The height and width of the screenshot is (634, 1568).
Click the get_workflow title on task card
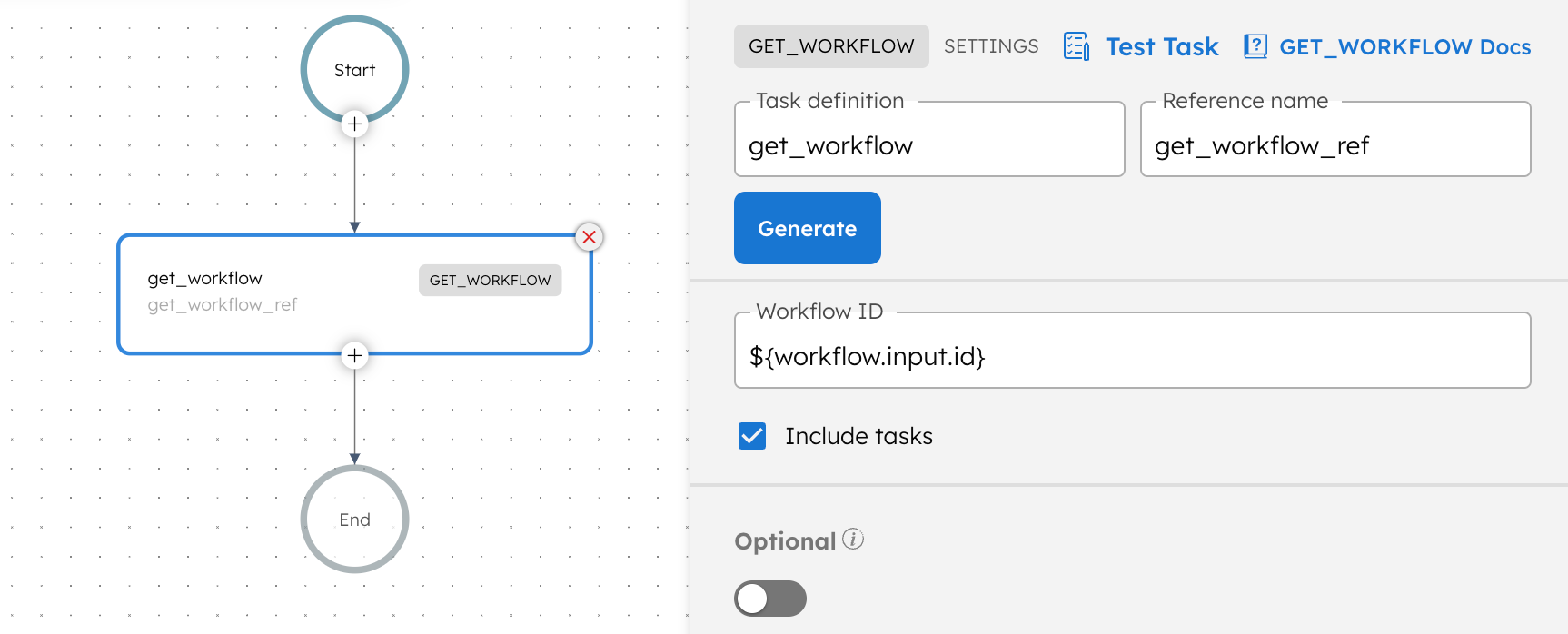point(205,279)
